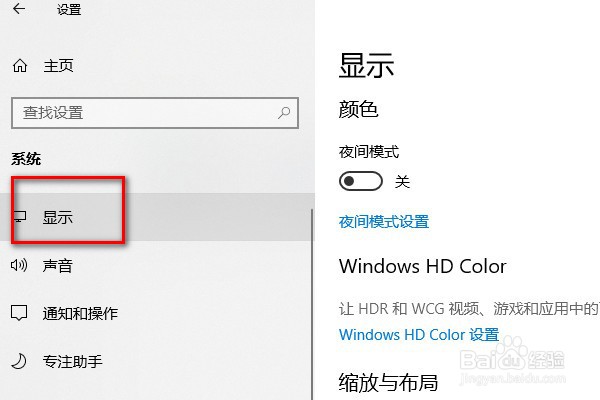Click the home house icon

[20, 66]
